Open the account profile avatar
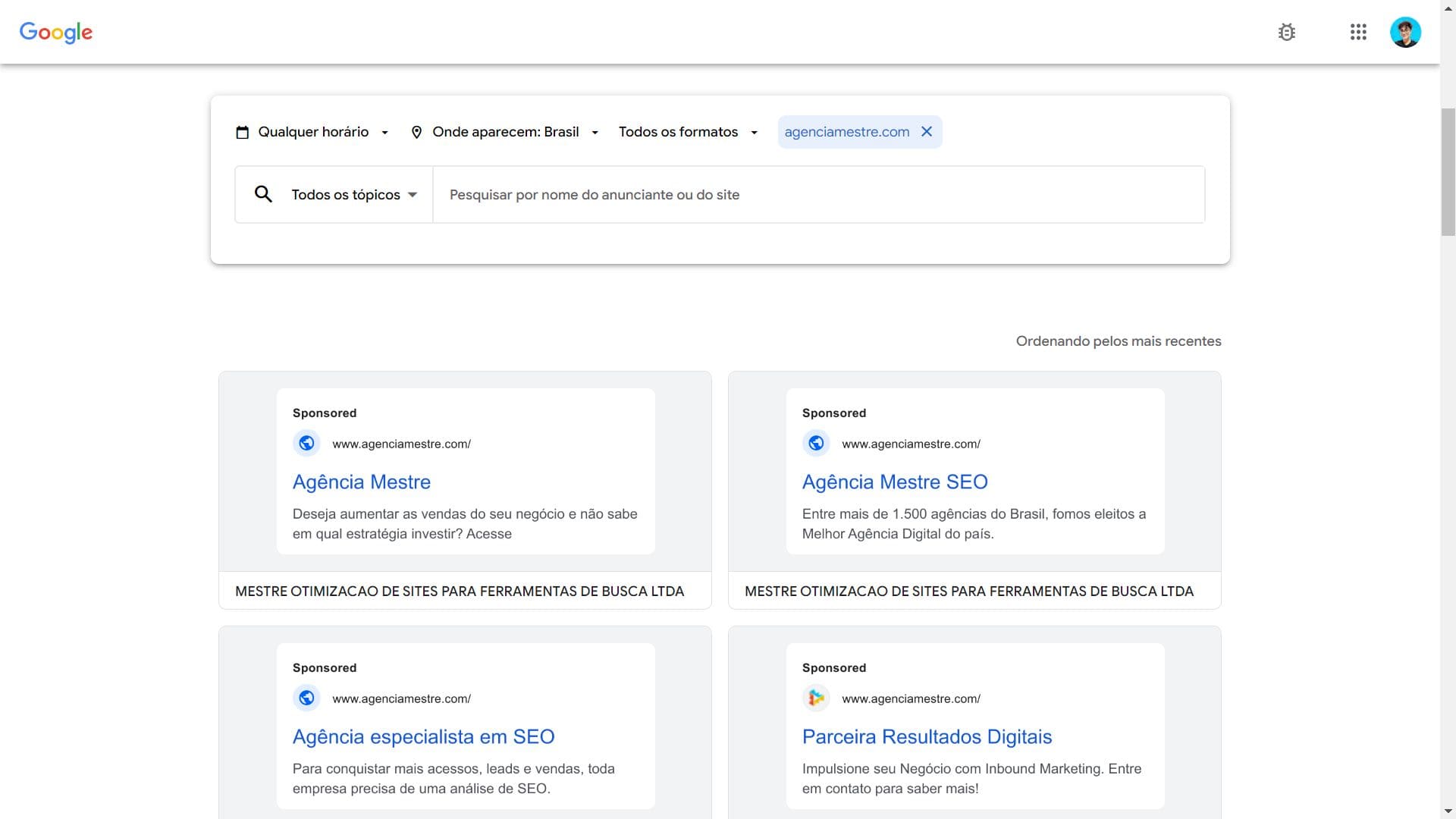Viewport: 1456px width, 819px height. point(1405,33)
